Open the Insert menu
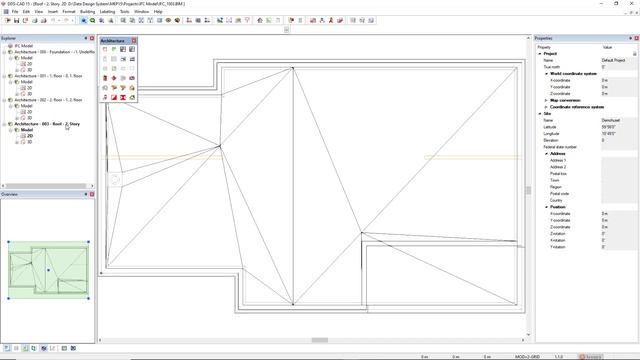 (53, 12)
